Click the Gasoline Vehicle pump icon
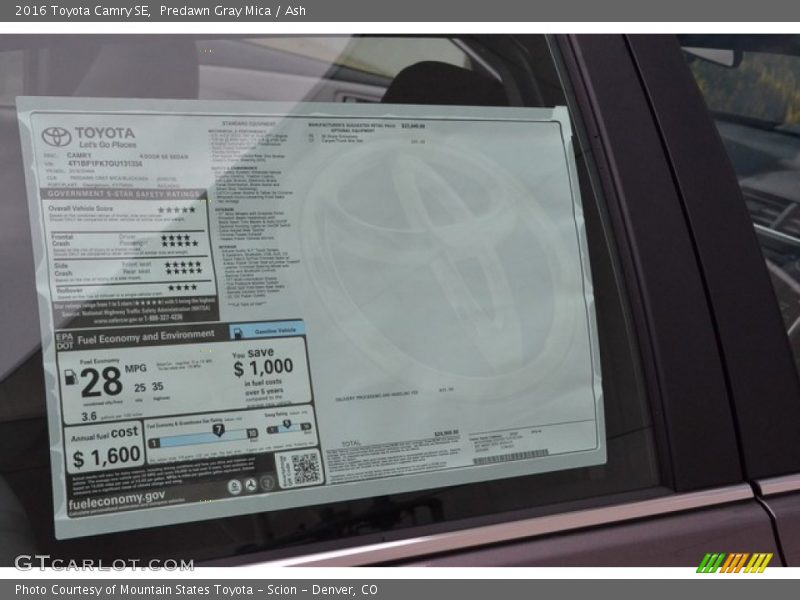This screenshot has width=800, height=600. (238, 331)
